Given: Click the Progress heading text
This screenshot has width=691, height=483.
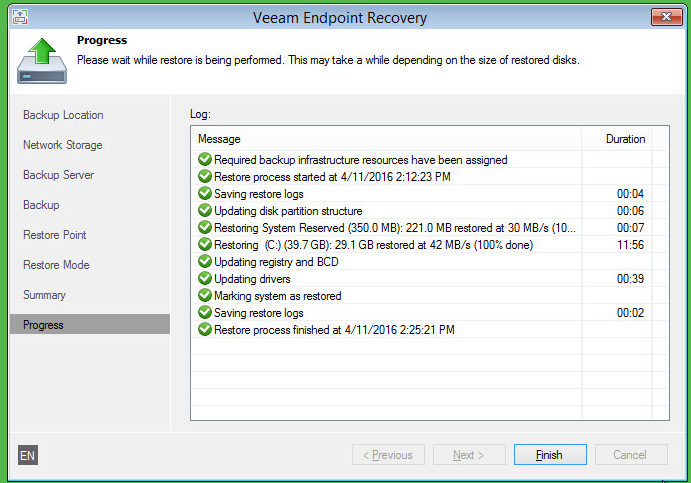Looking at the screenshot, I should 102,41.
